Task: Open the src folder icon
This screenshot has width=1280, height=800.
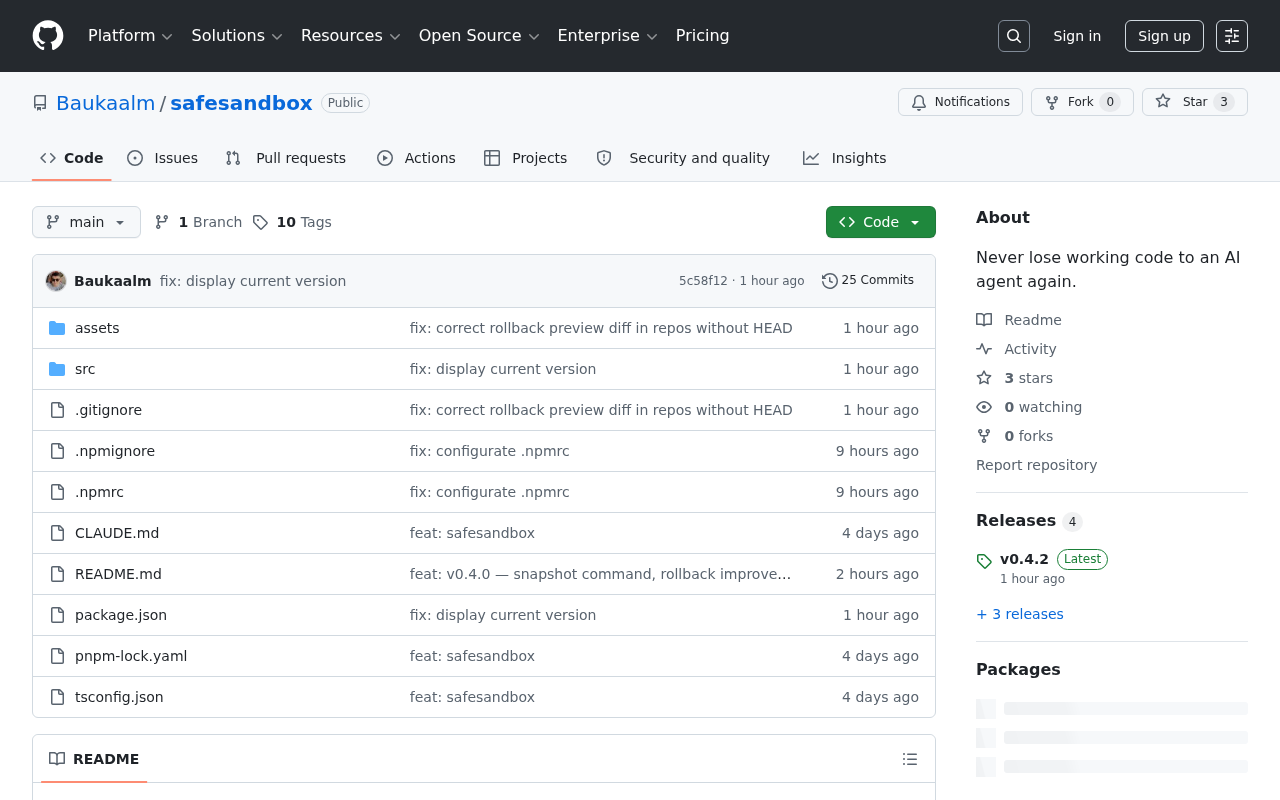Action: [x=57, y=369]
